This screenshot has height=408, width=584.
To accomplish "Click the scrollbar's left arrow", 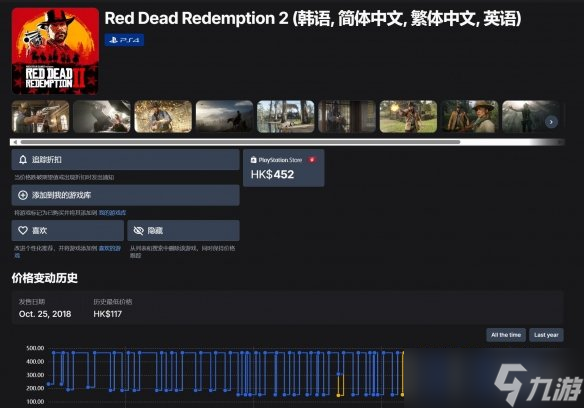I will pos(15,142).
